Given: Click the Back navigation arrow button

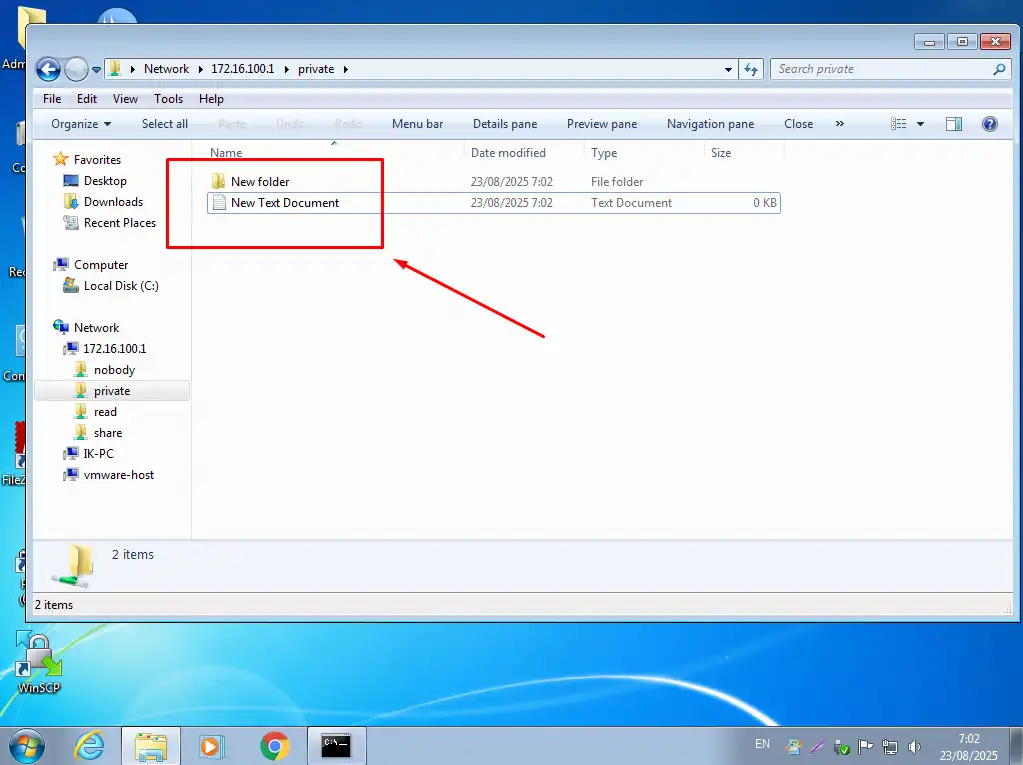Looking at the screenshot, I should (x=48, y=69).
